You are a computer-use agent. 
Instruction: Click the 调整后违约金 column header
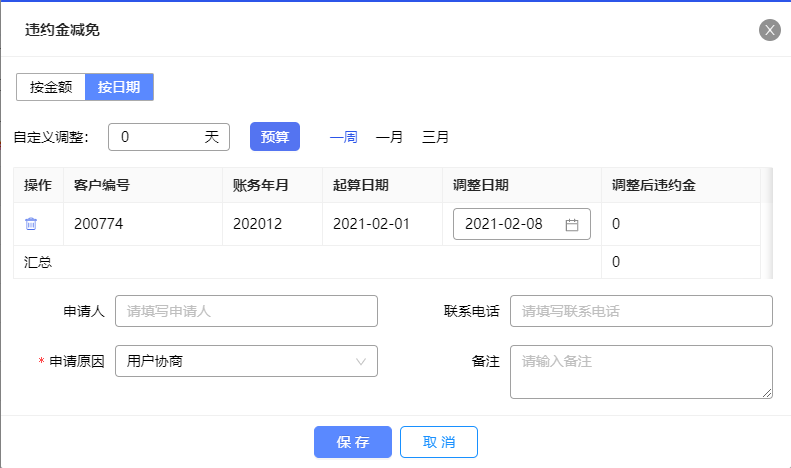pos(681,185)
